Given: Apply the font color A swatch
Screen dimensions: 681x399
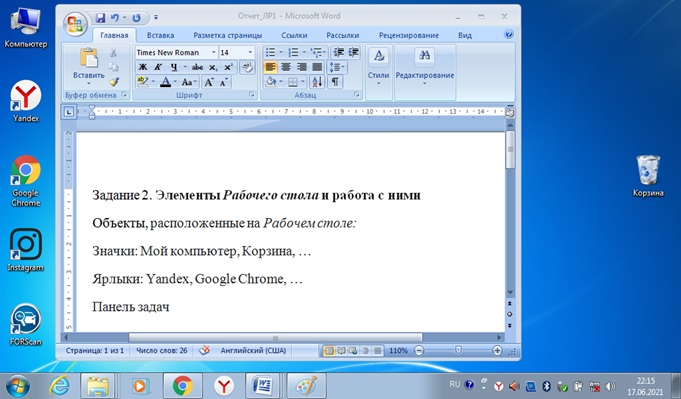Looking at the screenshot, I should [x=165, y=82].
